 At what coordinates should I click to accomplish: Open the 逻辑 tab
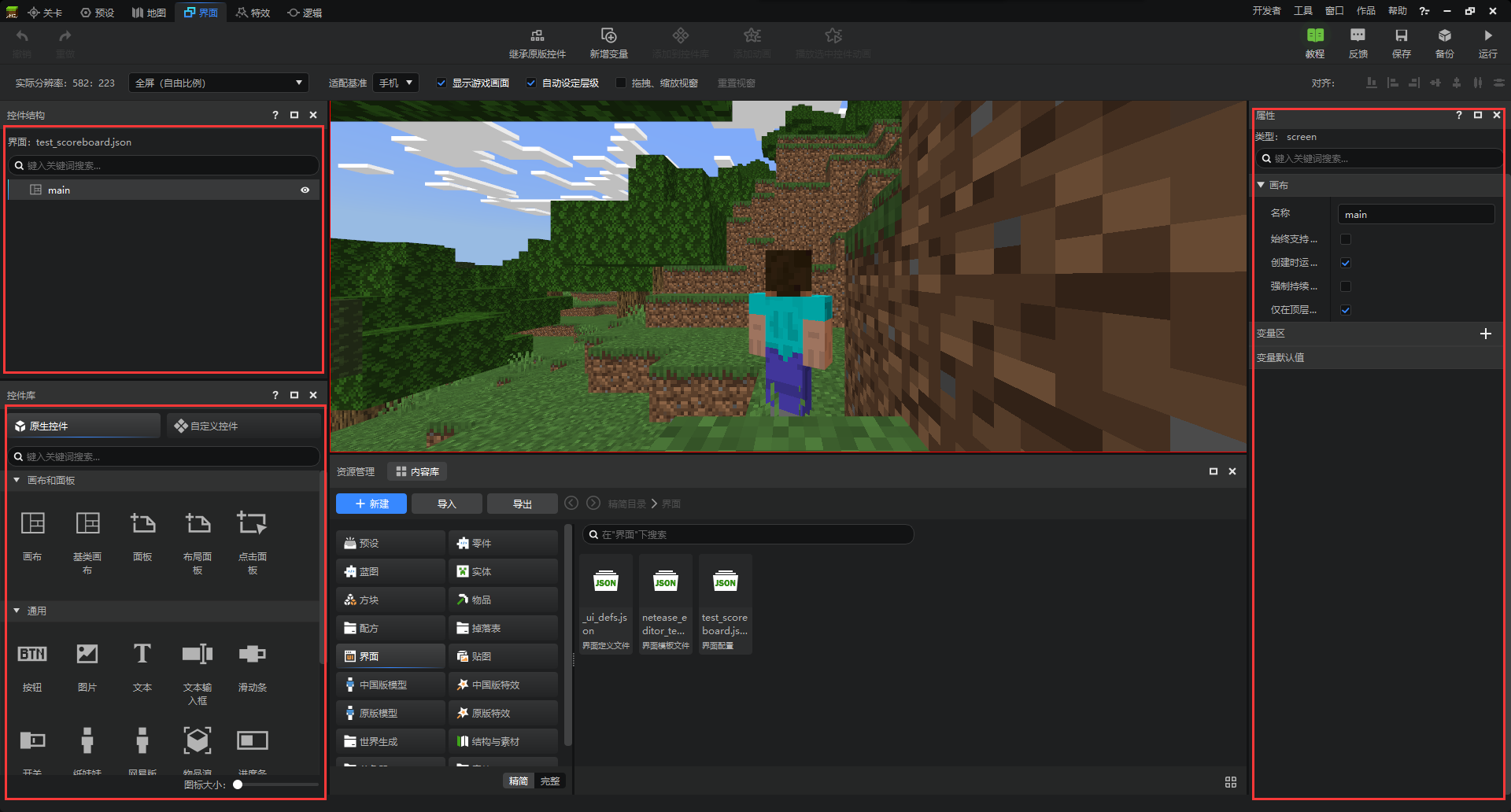(305, 13)
